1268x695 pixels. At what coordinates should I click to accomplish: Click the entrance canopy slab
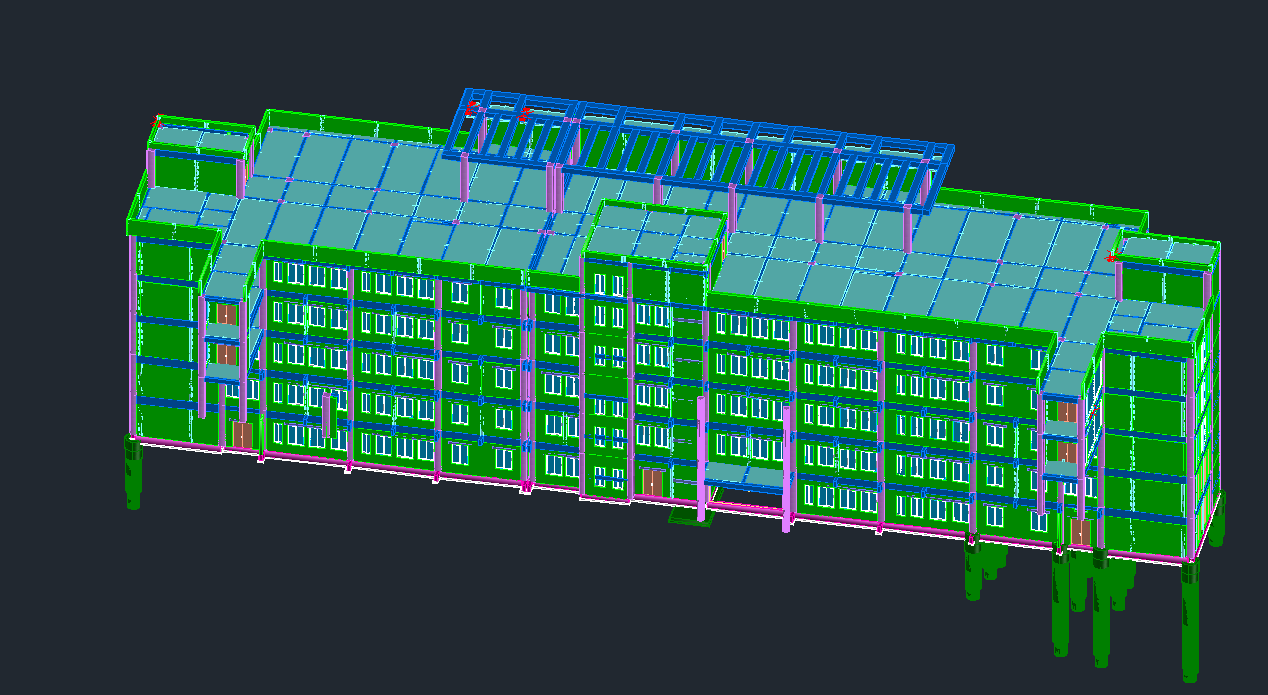744,475
